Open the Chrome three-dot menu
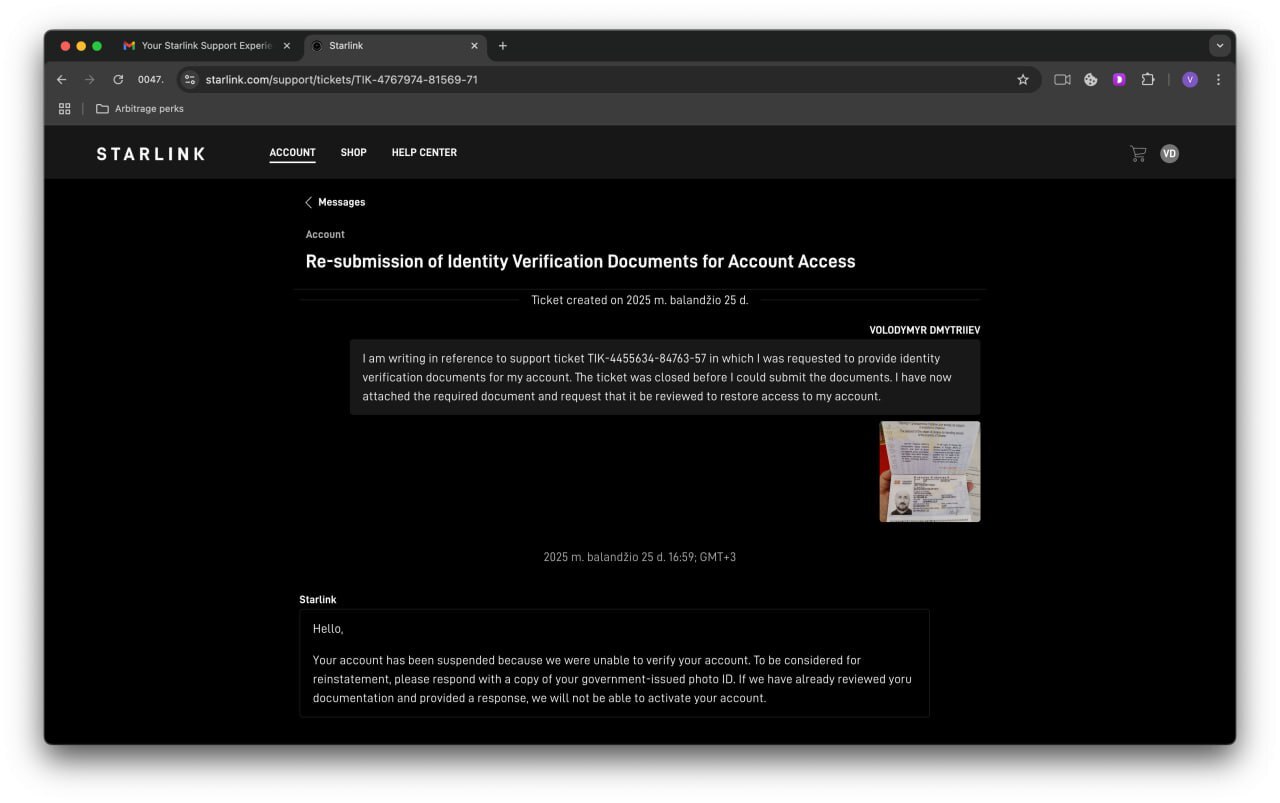 coord(1218,80)
